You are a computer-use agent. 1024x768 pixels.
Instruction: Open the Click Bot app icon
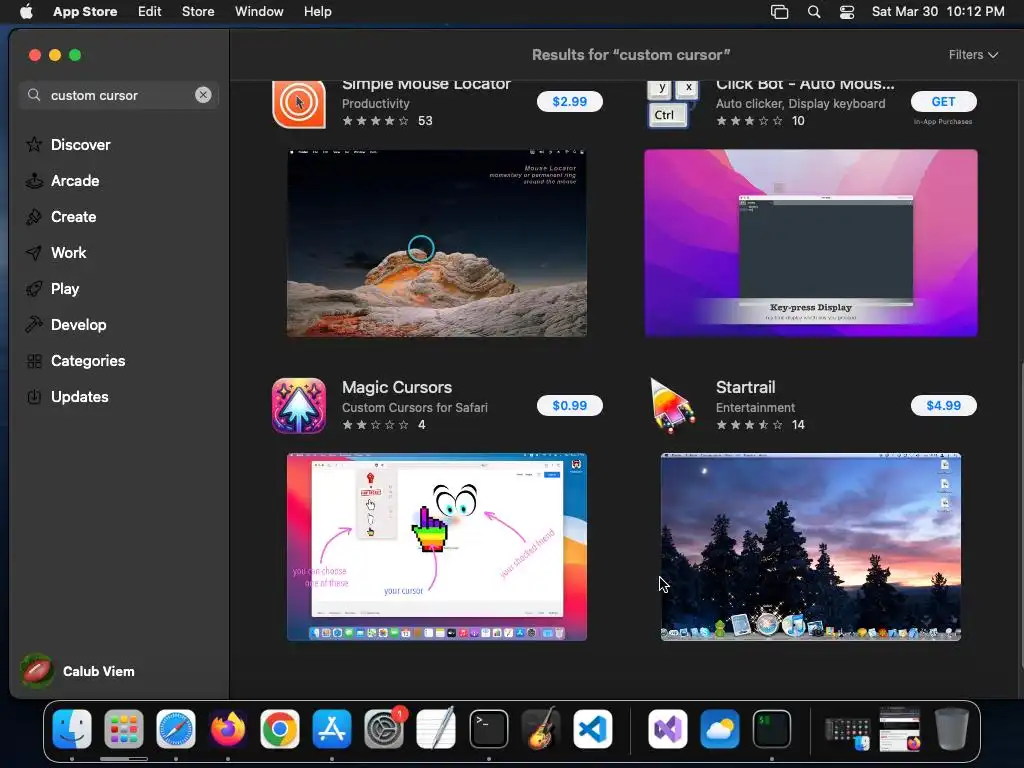point(673,104)
